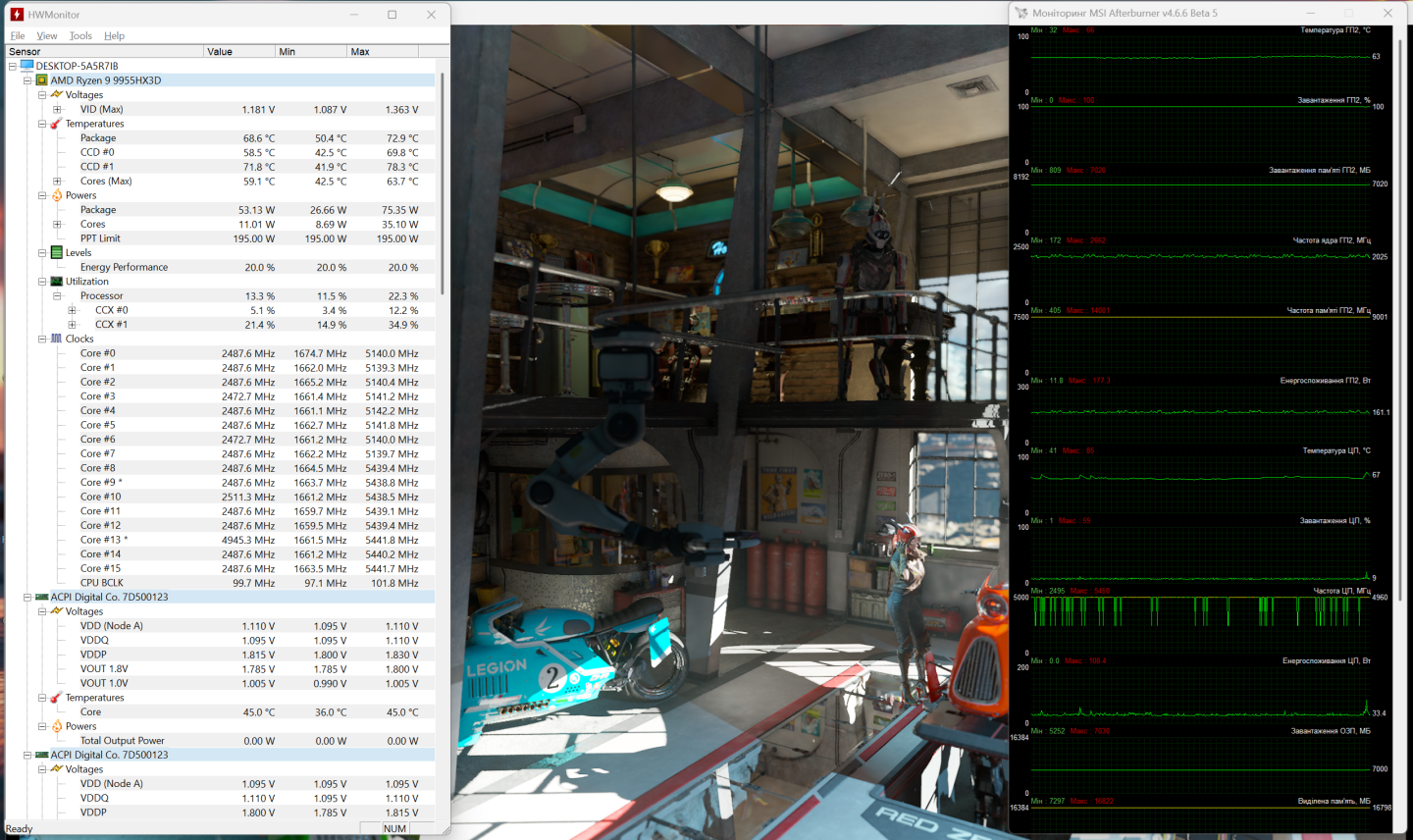This screenshot has height=840, width=1413.
Task: Click the Max column header
Action: click(x=383, y=52)
